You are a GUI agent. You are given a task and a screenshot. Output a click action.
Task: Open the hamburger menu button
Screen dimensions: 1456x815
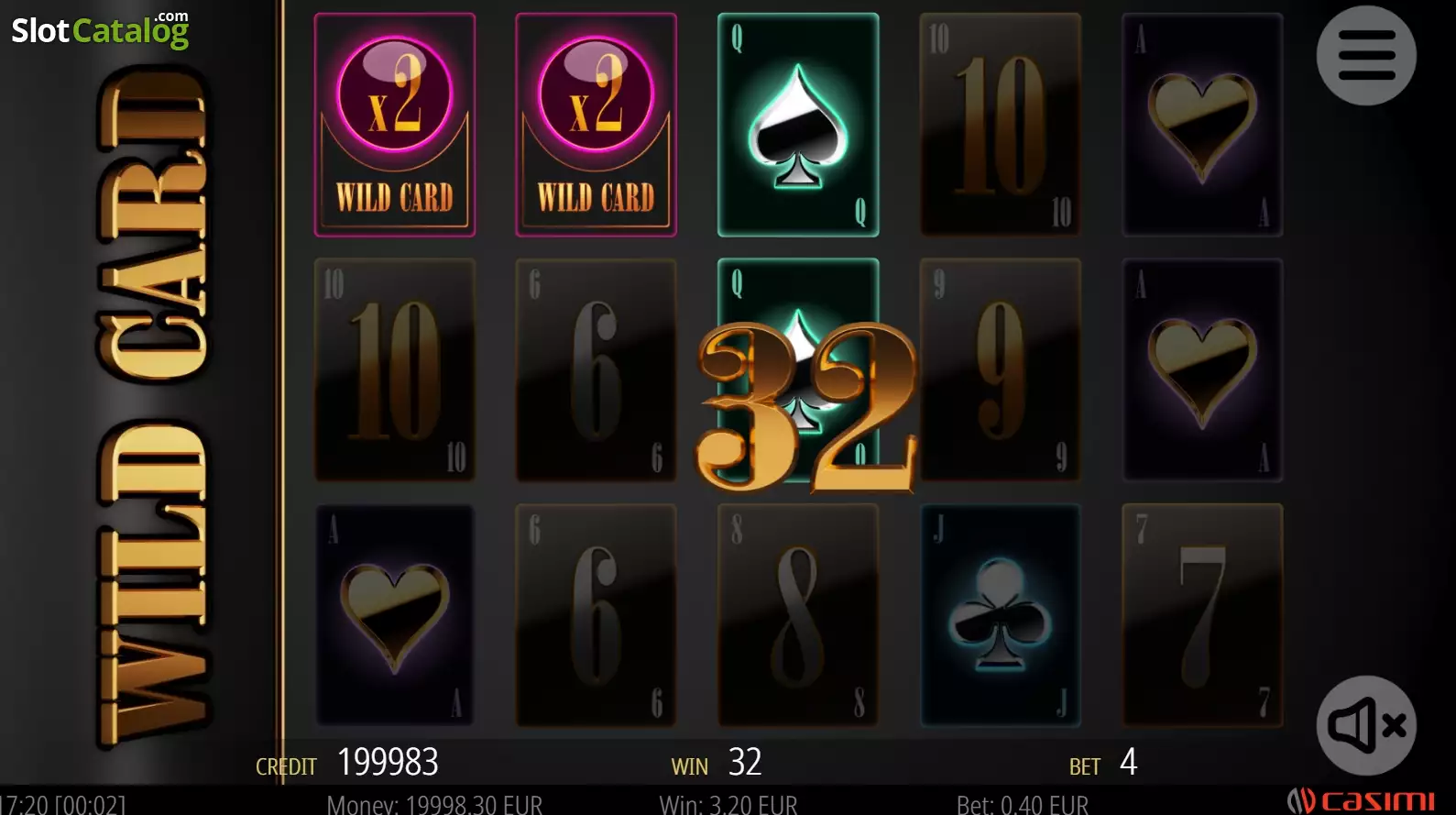1366,56
